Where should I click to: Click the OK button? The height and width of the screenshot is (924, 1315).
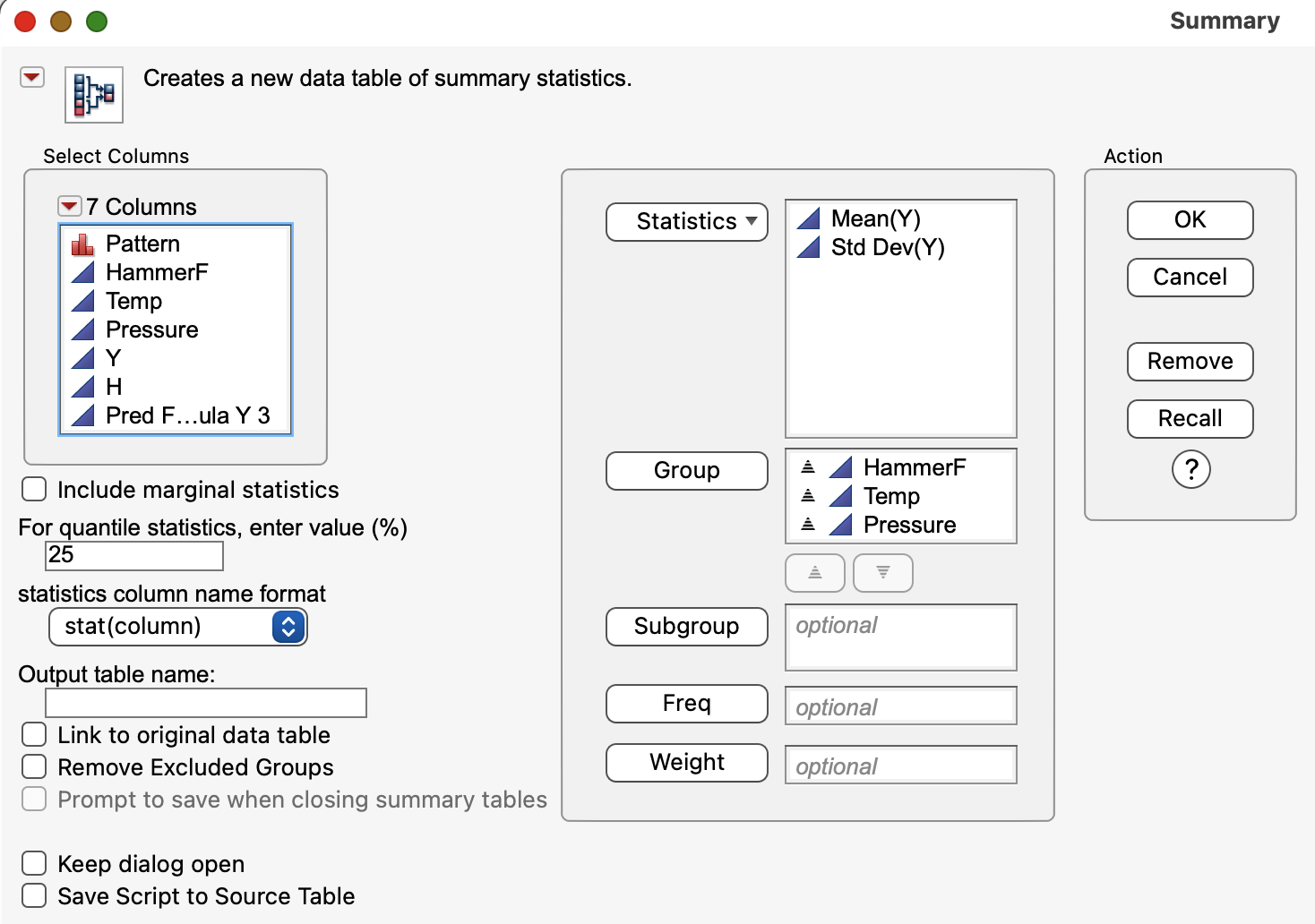1190,220
